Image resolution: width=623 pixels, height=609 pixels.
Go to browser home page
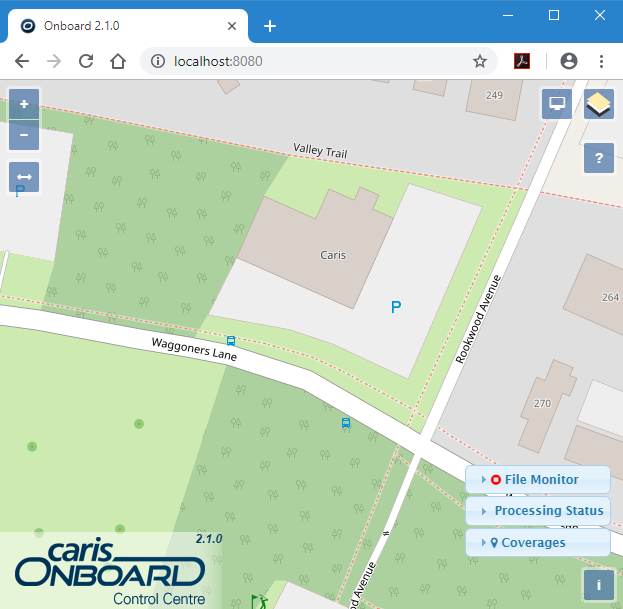pyautogui.click(x=118, y=61)
